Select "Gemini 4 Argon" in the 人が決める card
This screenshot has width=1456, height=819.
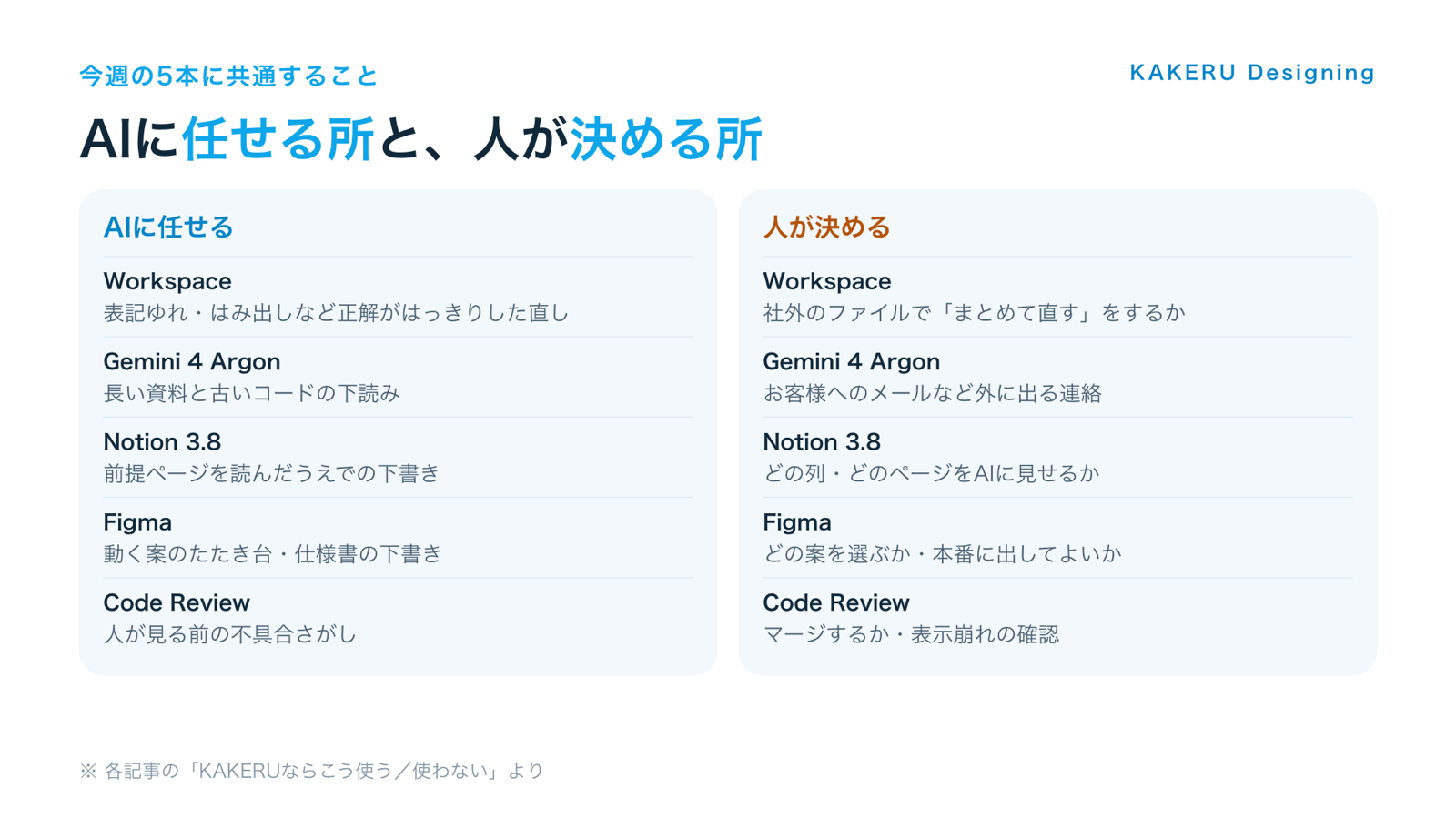tap(852, 362)
